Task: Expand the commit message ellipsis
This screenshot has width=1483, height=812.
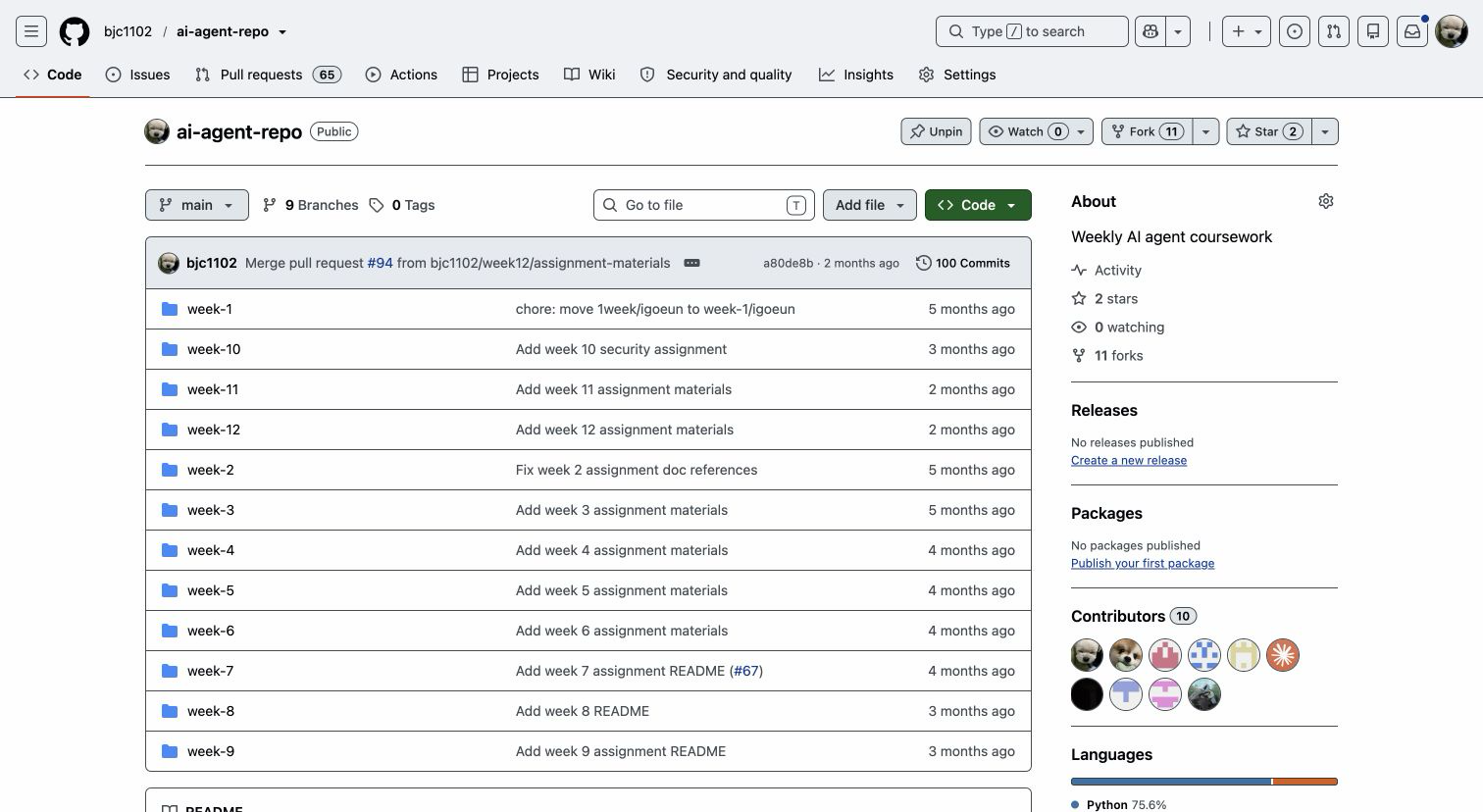Action: [x=691, y=263]
